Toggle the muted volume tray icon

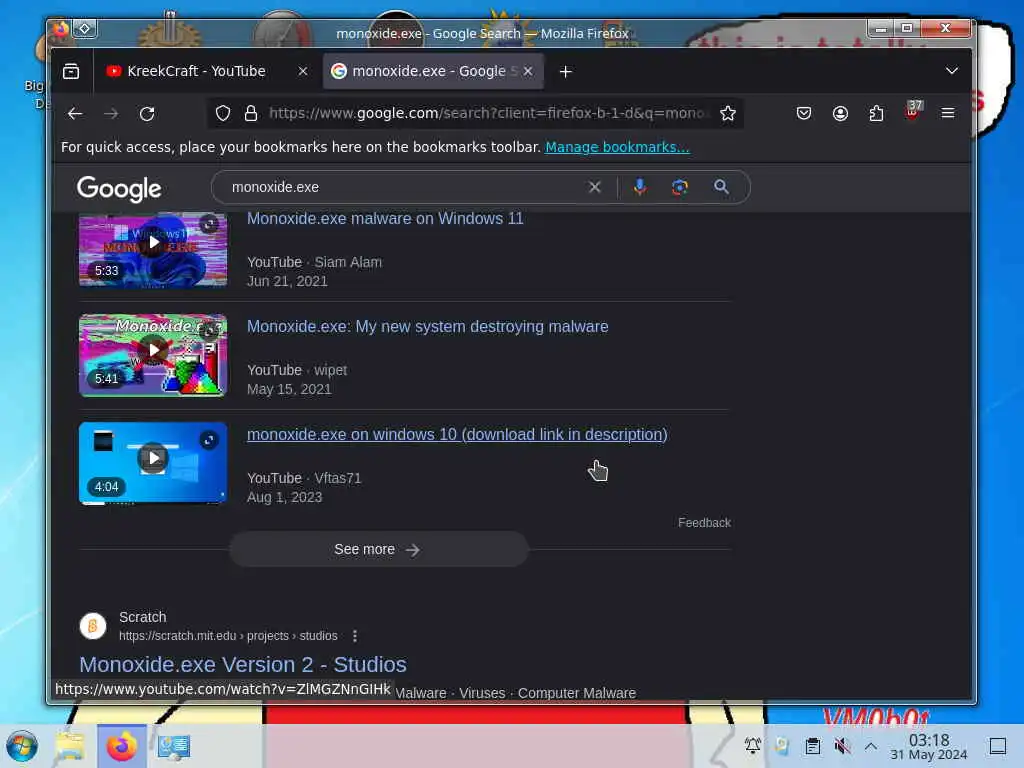pos(842,745)
